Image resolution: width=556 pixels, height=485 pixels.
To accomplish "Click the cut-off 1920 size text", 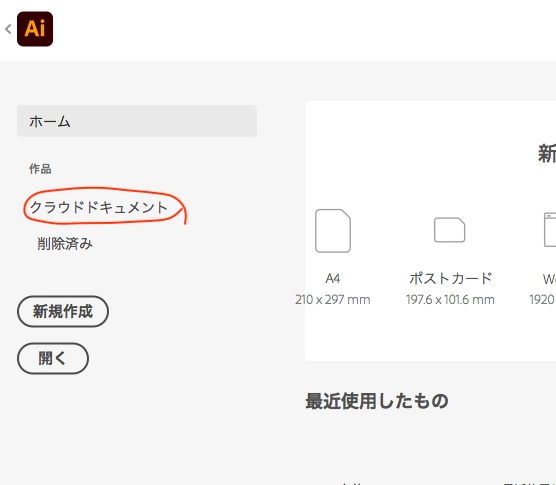I will pos(543,300).
